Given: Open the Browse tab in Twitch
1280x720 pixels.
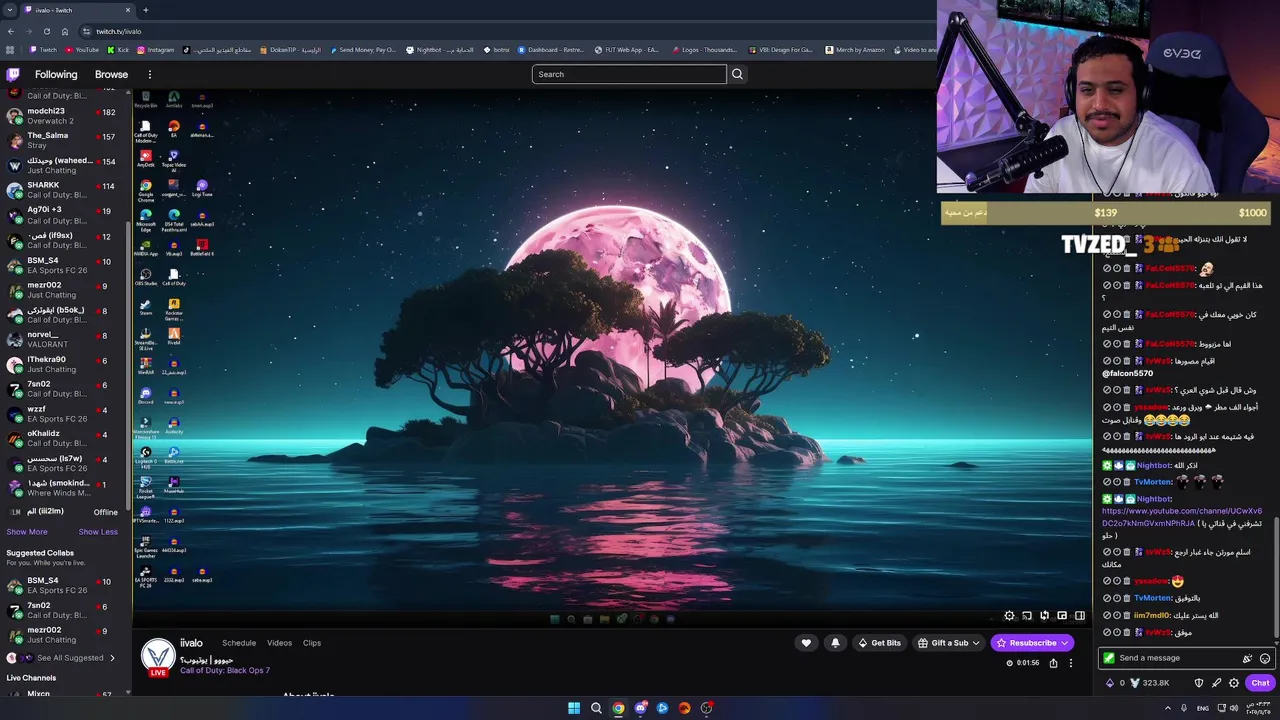Looking at the screenshot, I should [x=111, y=74].
